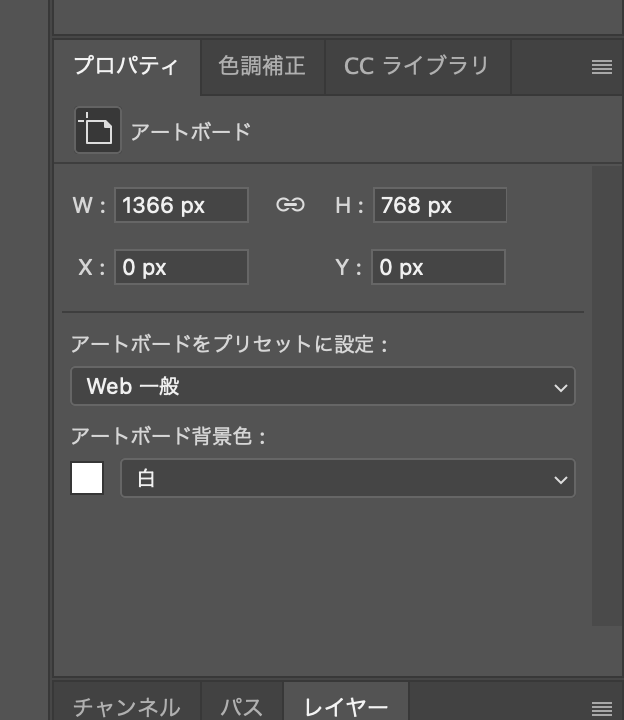This screenshot has height=720, width=624.
Task: Switch to the プロパティ tab
Action: point(126,67)
